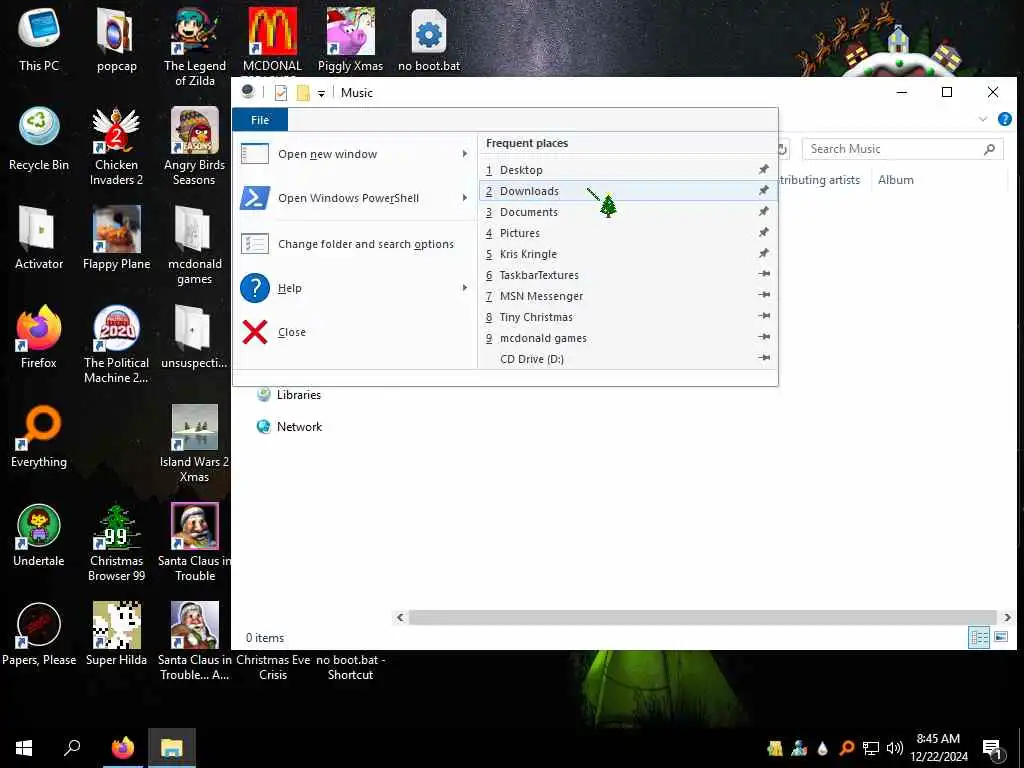This screenshot has height=768, width=1024.
Task: Expand the ribbon chevron
Action: (x=982, y=119)
